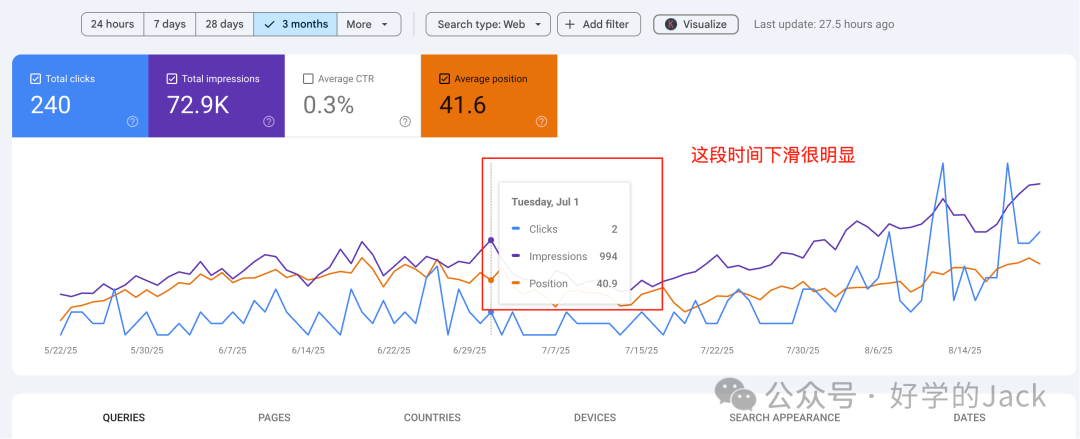This screenshot has height=439, width=1080.
Task: Enable the Average CTR checkbox
Action: coord(309,79)
